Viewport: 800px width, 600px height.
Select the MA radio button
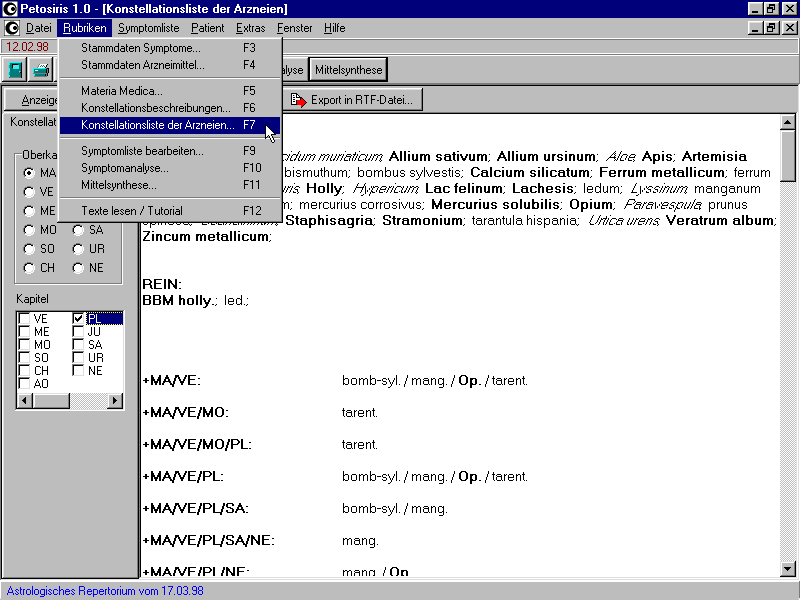[x=29, y=173]
